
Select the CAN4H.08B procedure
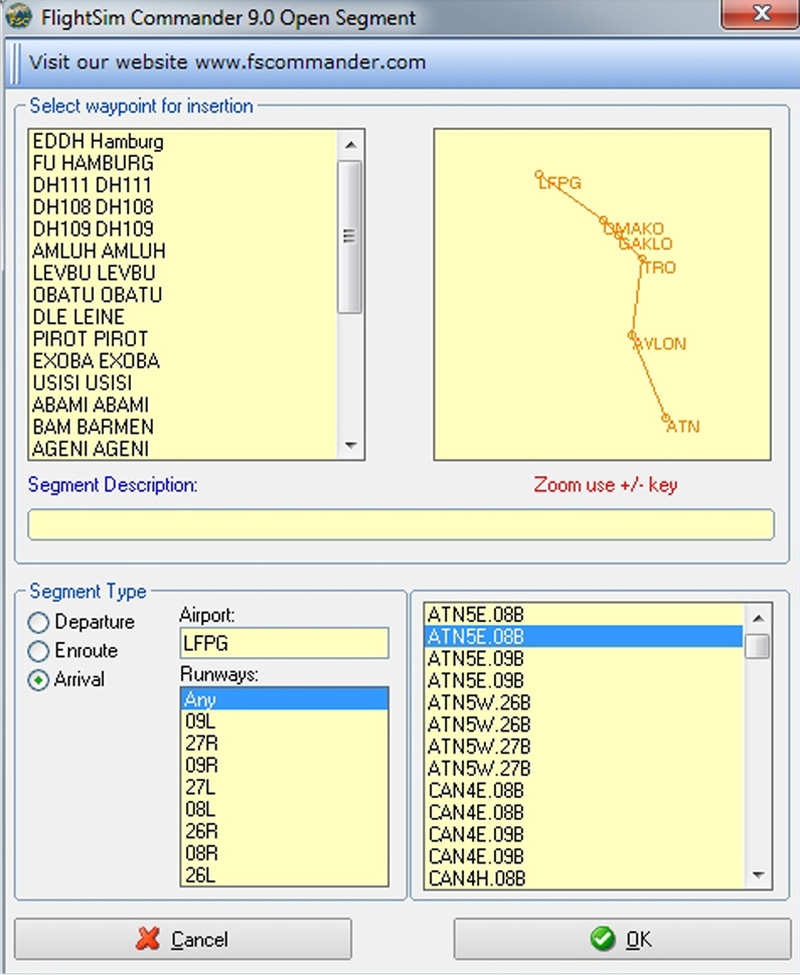pyautogui.click(x=584, y=879)
